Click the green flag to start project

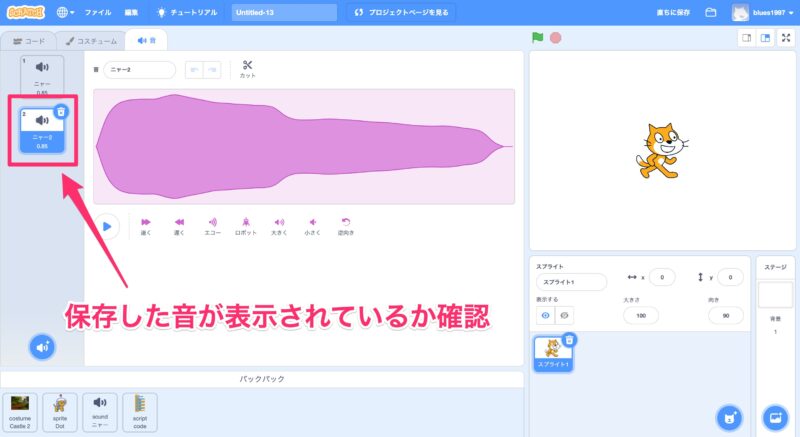pyautogui.click(x=538, y=38)
